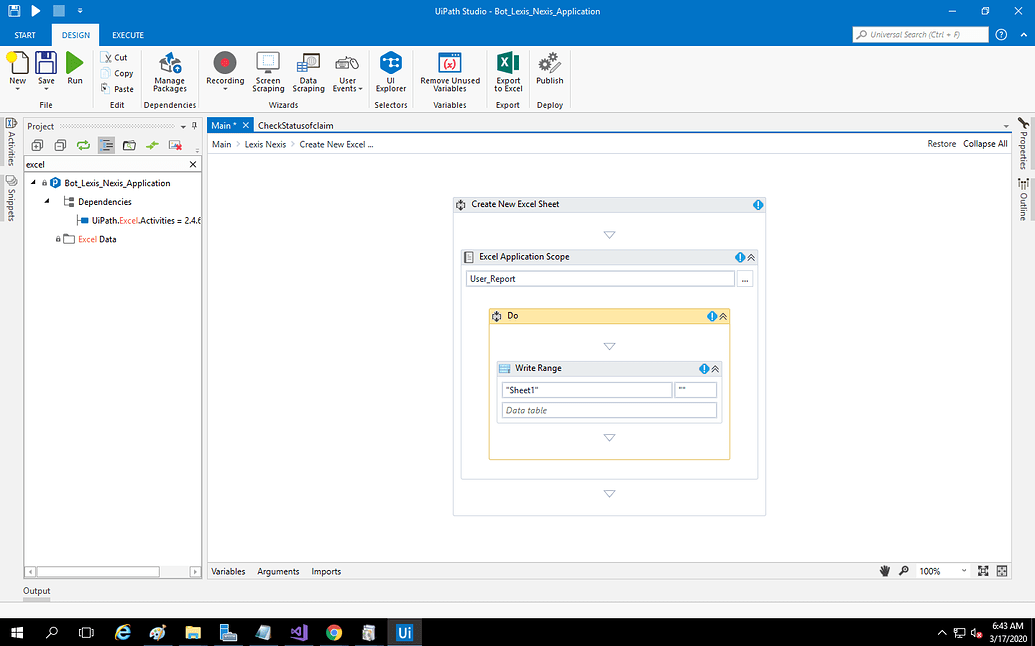Image resolution: width=1035 pixels, height=646 pixels.
Task: Toggle the pan (hand) tool
Action: [x=885, y=571]
